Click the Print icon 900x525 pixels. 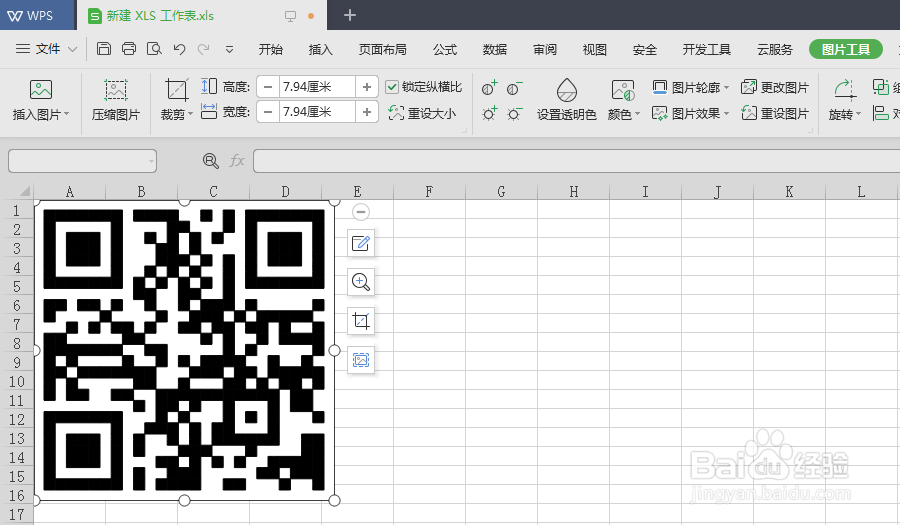pyautogui.click(x=129, y=49)
